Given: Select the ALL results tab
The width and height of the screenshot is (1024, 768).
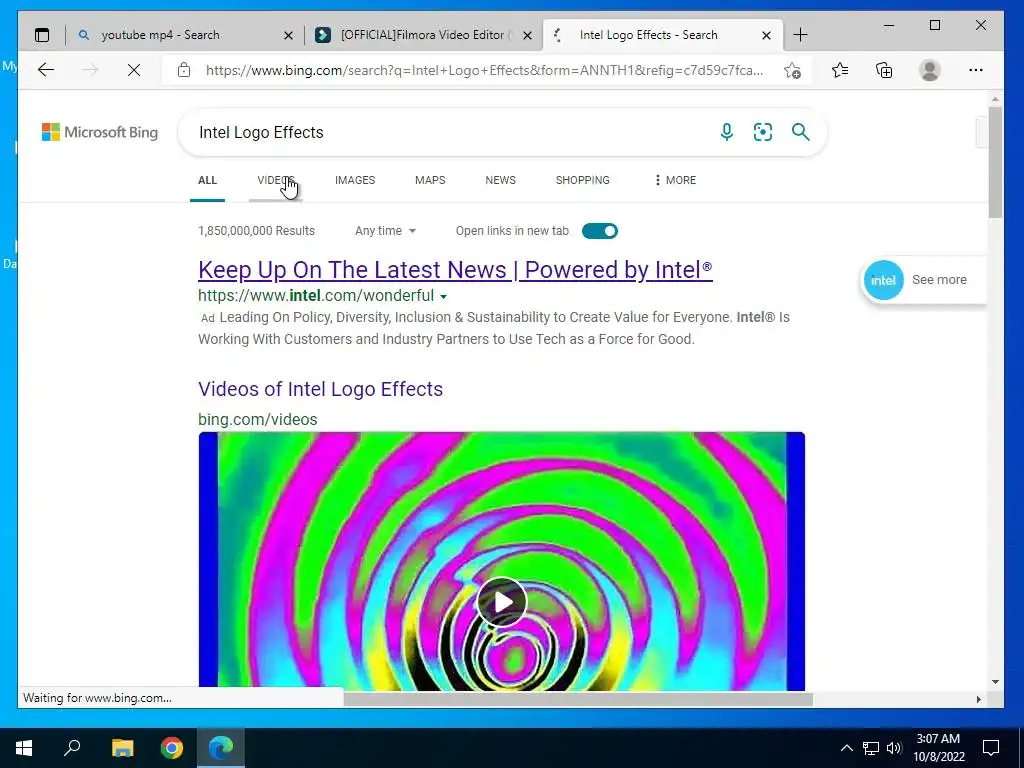Looking at the screenshot, I should pyautogui.click(x=207, y=180).
